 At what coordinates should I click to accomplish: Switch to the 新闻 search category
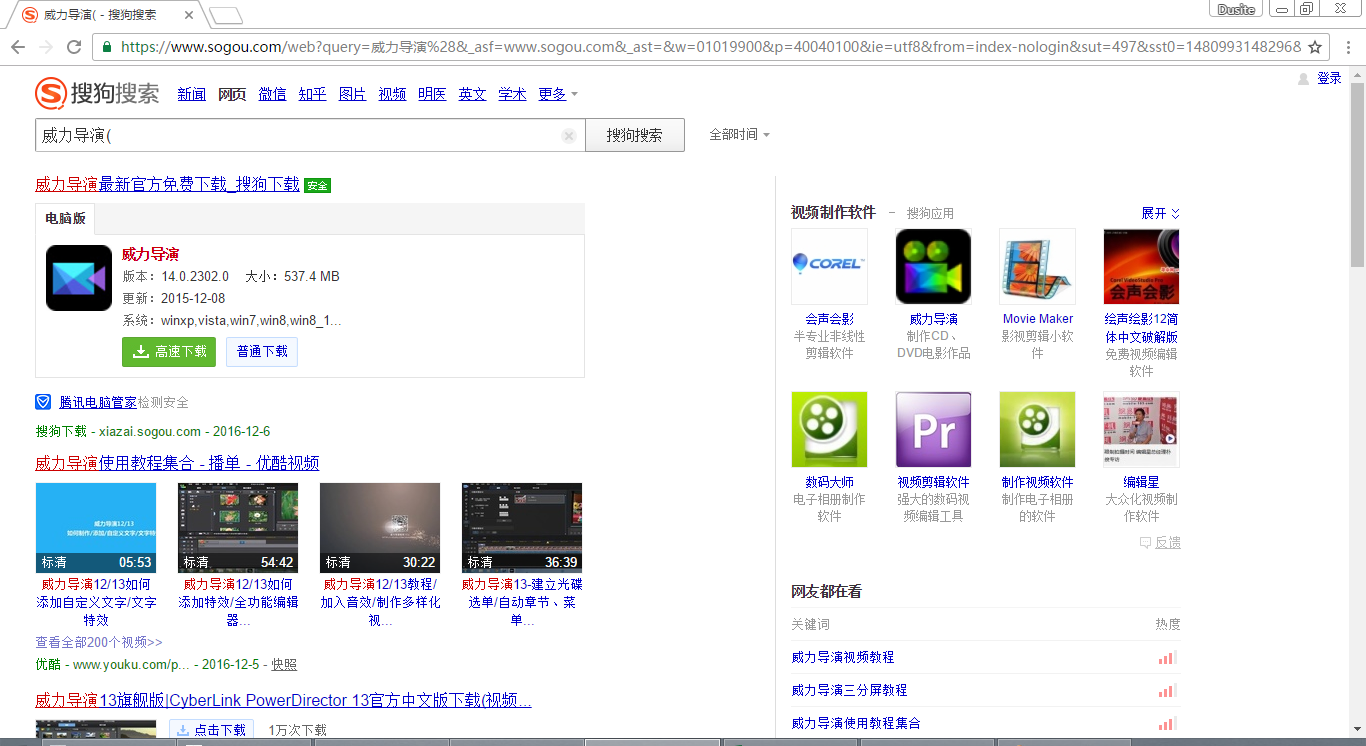tap(191, 94)
